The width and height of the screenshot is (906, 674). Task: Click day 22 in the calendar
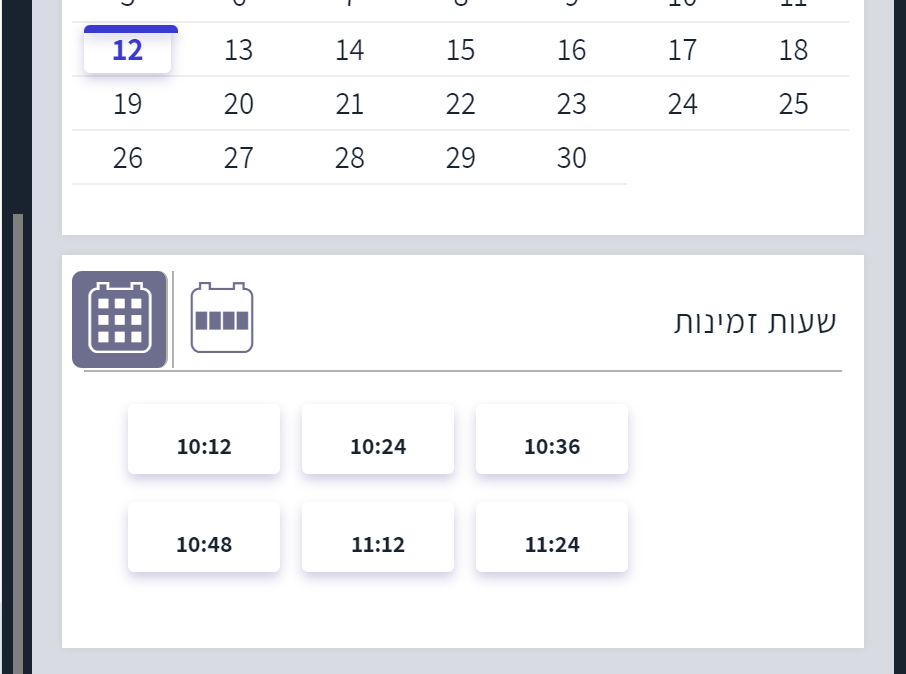pos(460,104)
